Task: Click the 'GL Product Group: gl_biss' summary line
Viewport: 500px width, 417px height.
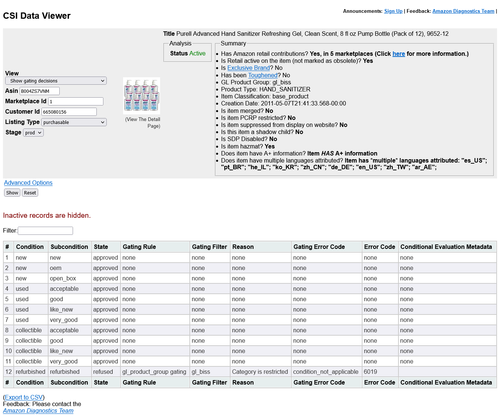Action: click(x=256, y=82)
